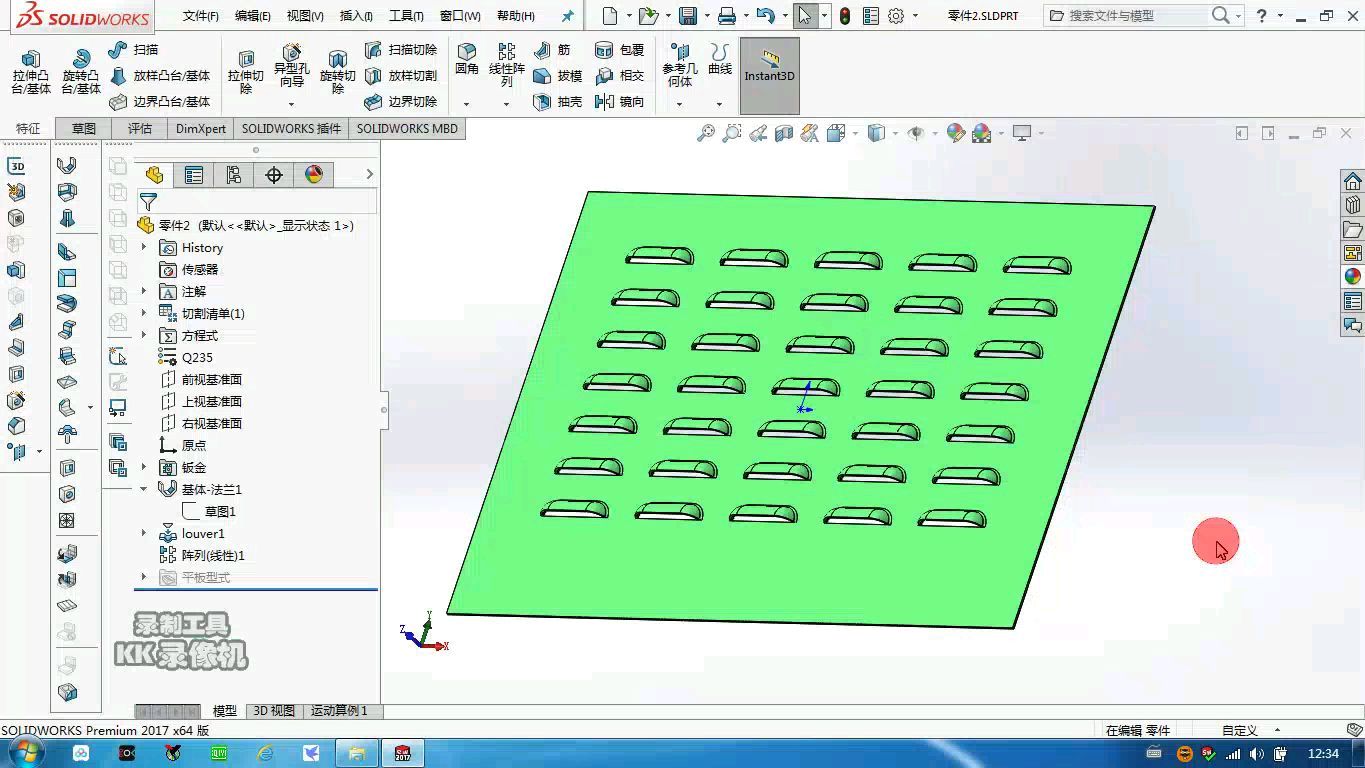The height and width of the screenshot is (768, 1365).
Task: Click the zoom to fit magnifier icon
Action: tap(706, 133)
